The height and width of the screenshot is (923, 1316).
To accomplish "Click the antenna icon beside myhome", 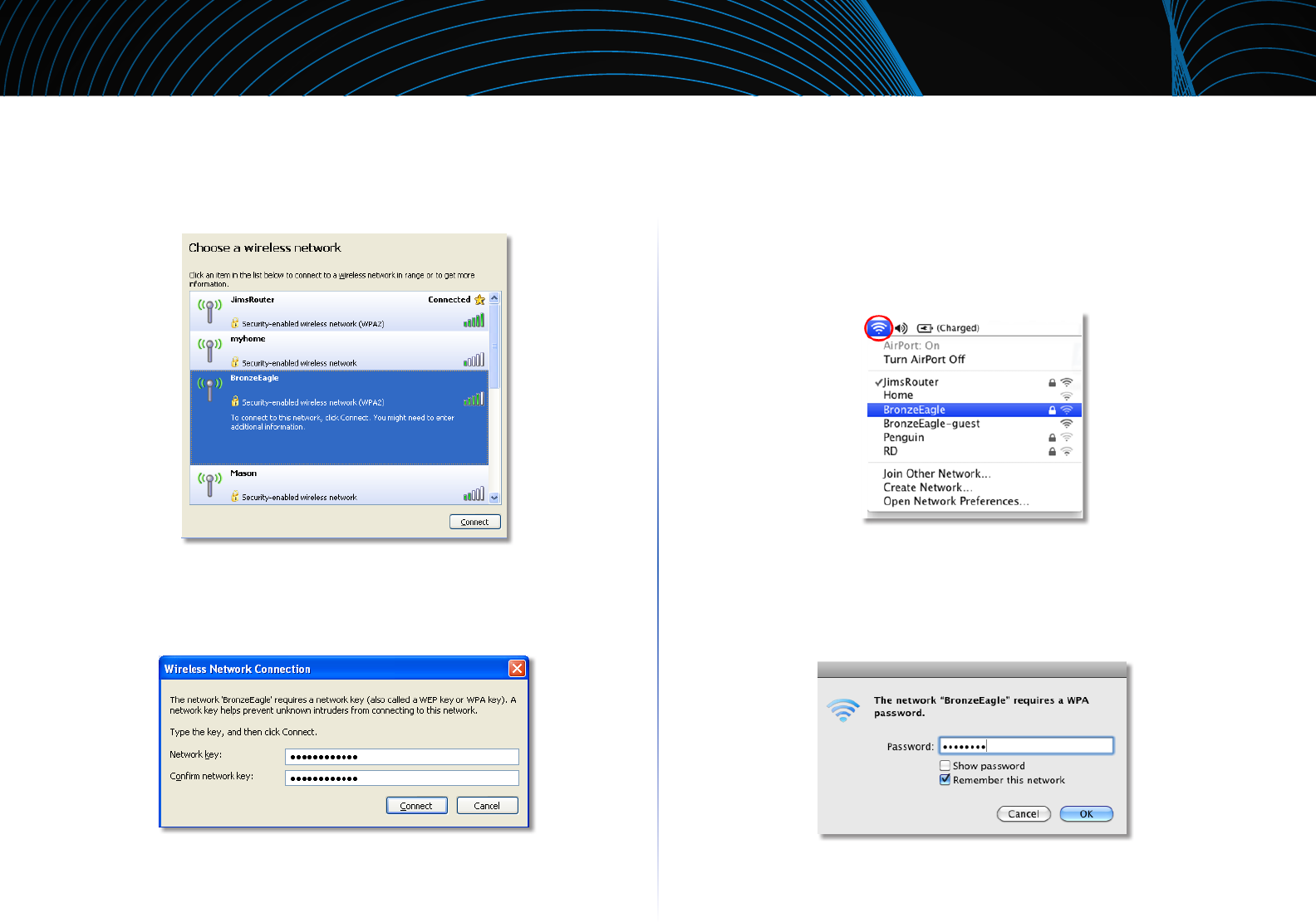I will [209, 350].
